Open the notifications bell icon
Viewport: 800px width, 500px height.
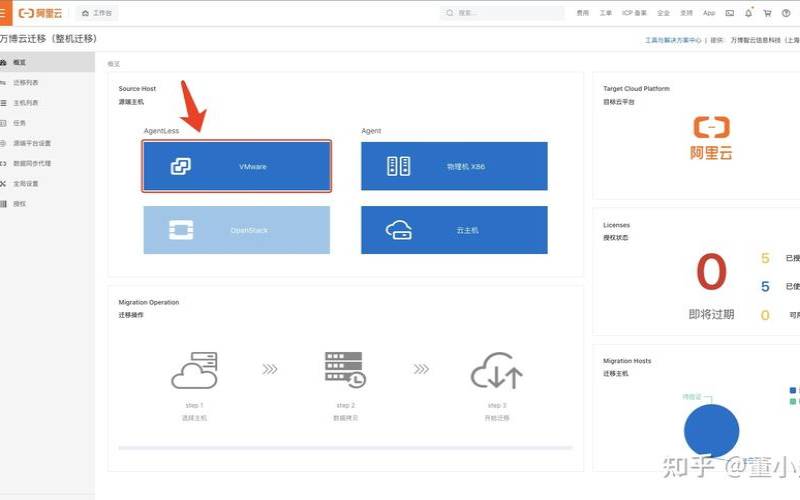(748, 13)
